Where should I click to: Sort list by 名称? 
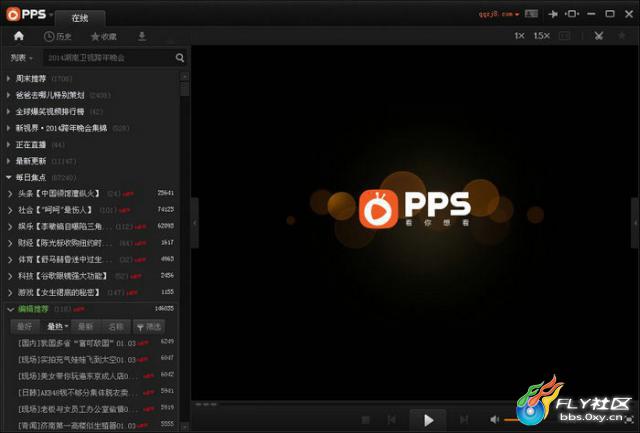[x=116, y=327]
